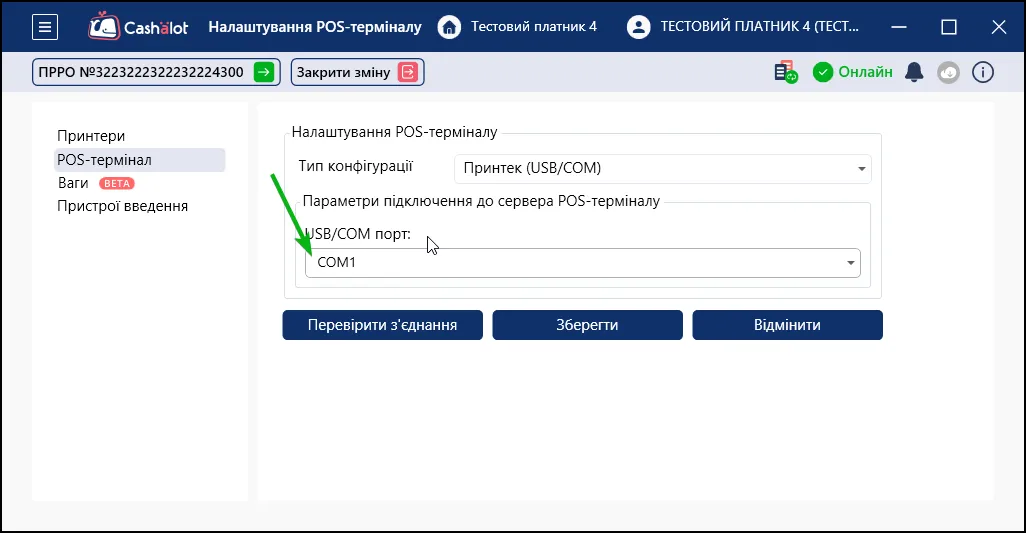Select POS-термінал in the sidebar
Viewport: 1026px width, 533px height.
coord(139,160)
